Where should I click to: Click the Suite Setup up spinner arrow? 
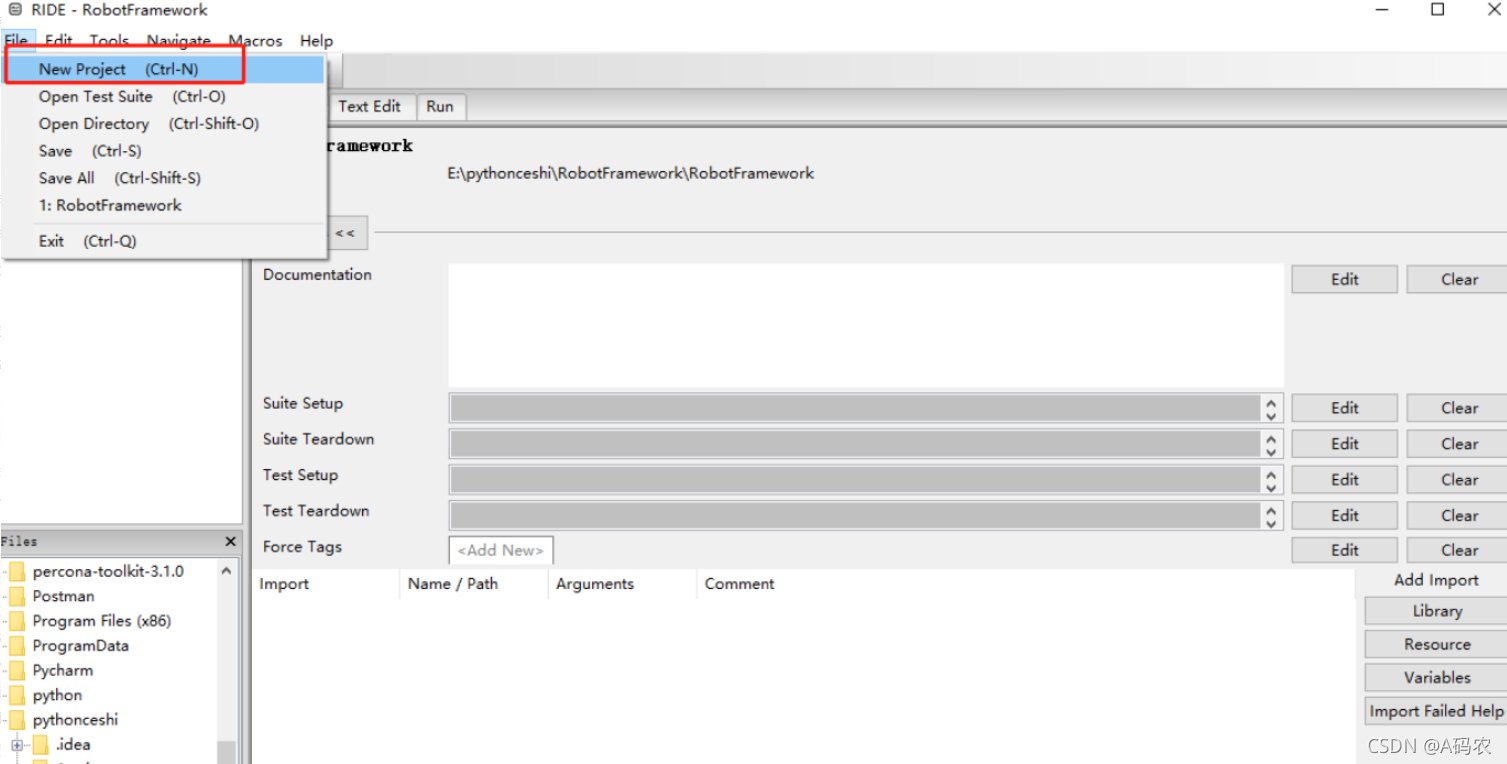point(1270,402)
